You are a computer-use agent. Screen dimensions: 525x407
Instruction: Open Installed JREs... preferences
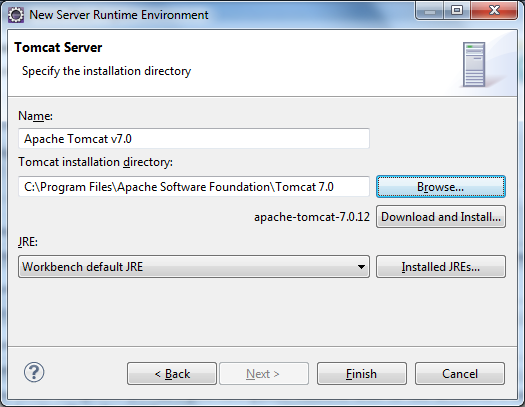[441, 267]
